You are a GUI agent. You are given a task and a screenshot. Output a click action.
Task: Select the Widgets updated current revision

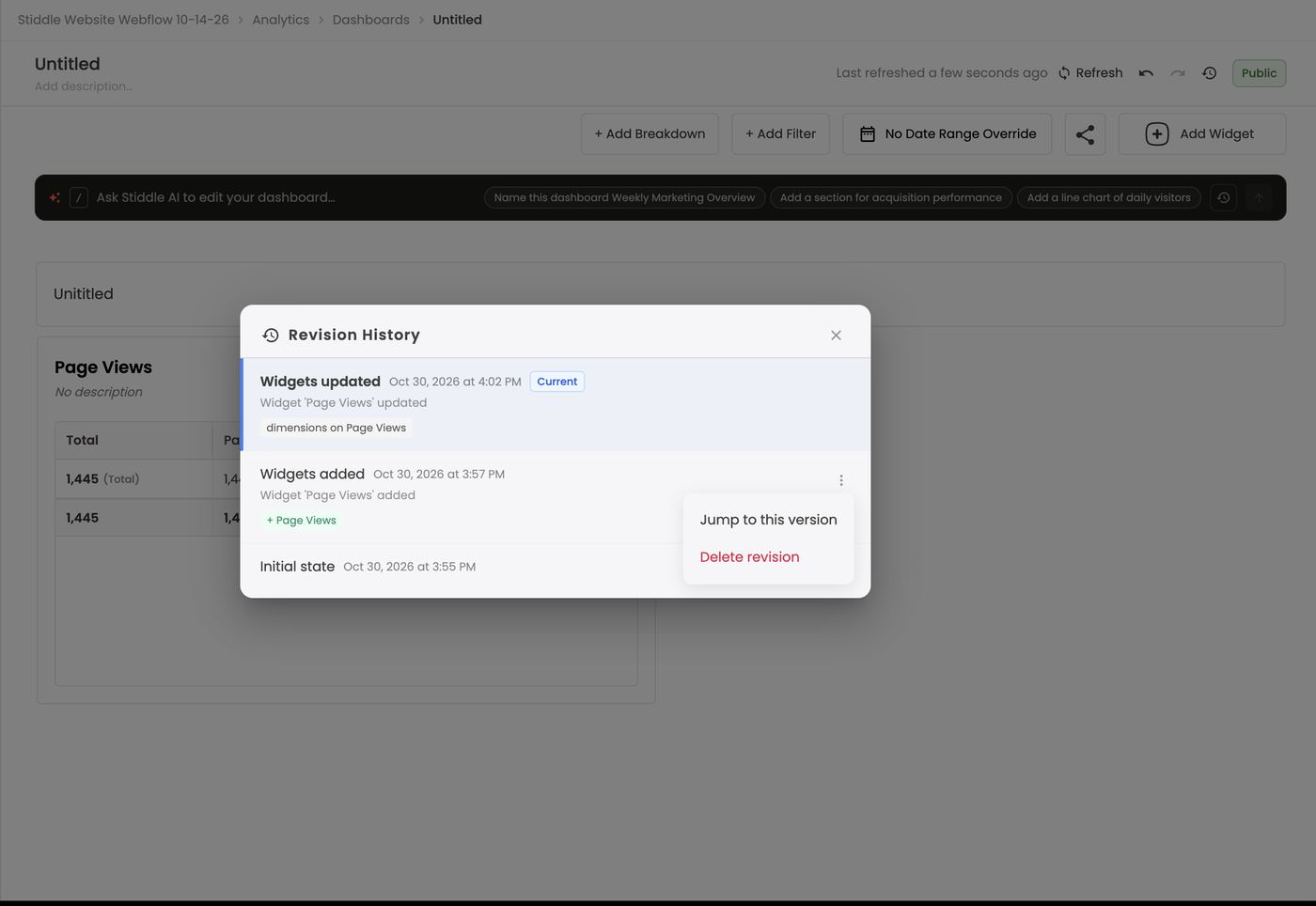[x=556, y=404]
